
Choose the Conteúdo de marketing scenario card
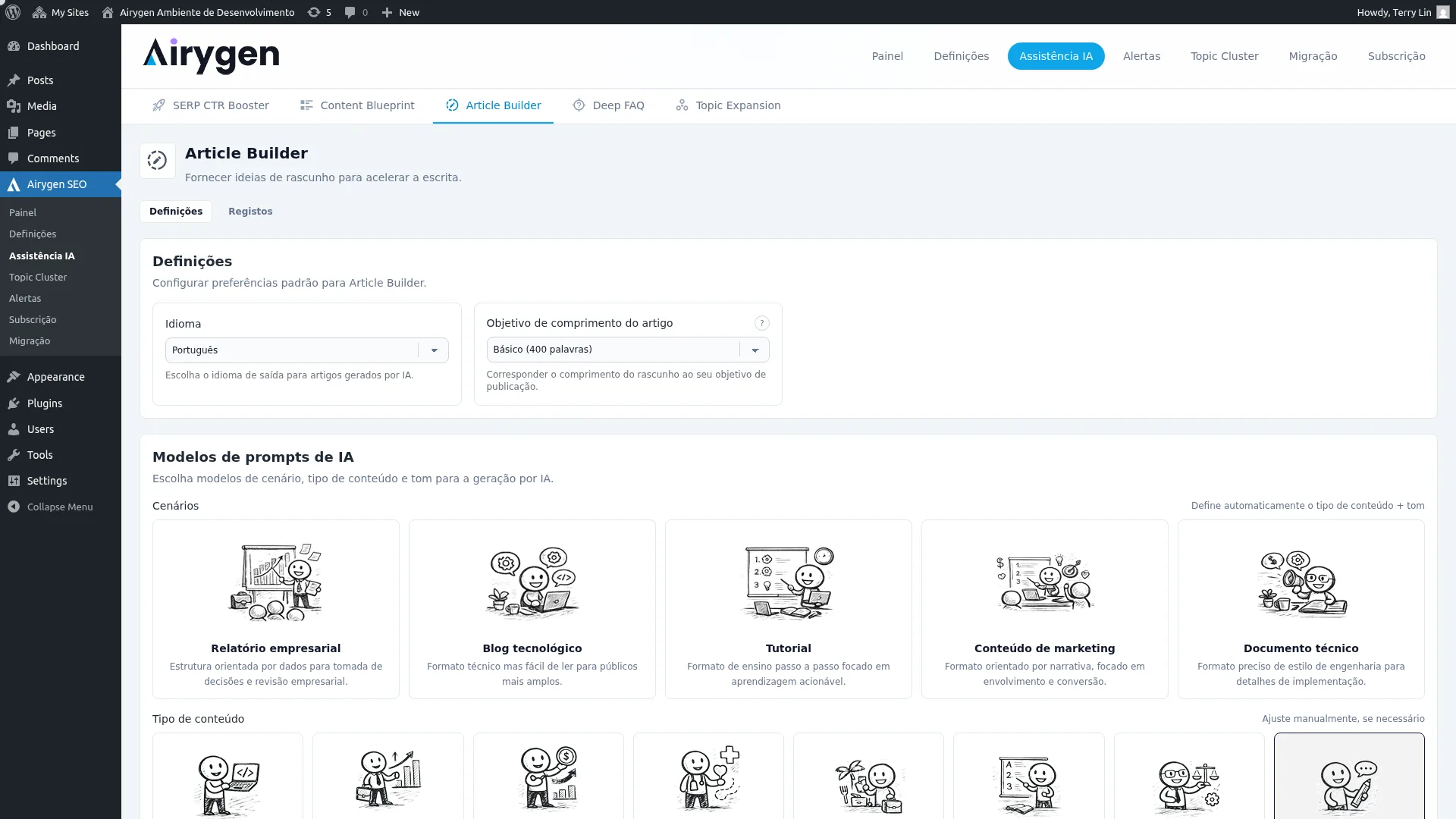point(1044,609)
